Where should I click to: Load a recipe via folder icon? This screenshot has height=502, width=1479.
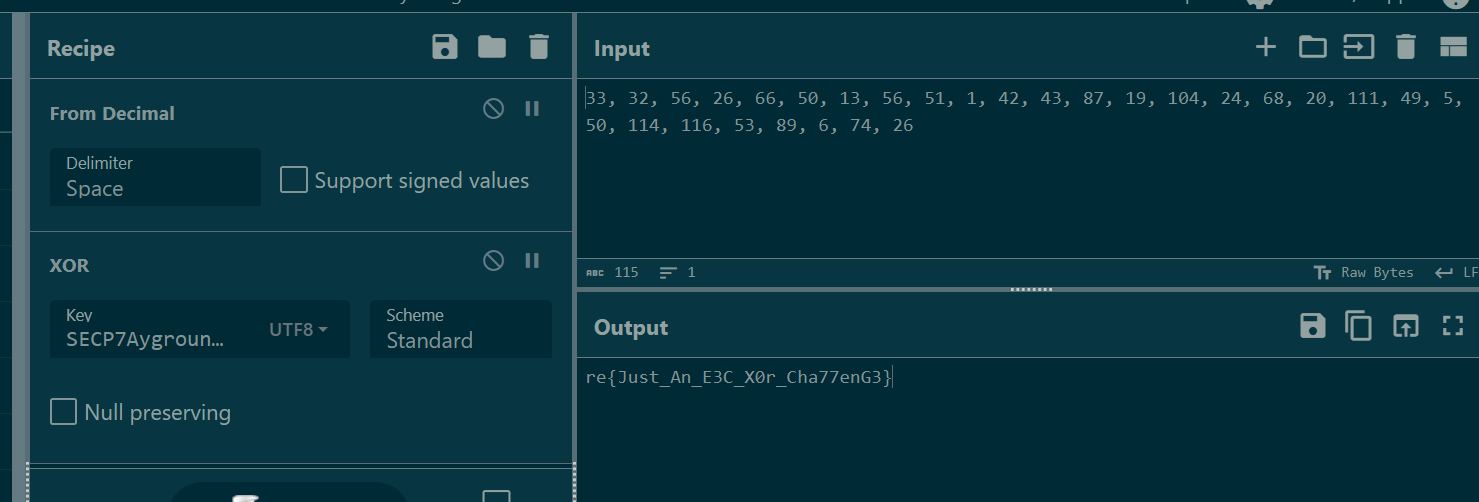pos(492,47)
